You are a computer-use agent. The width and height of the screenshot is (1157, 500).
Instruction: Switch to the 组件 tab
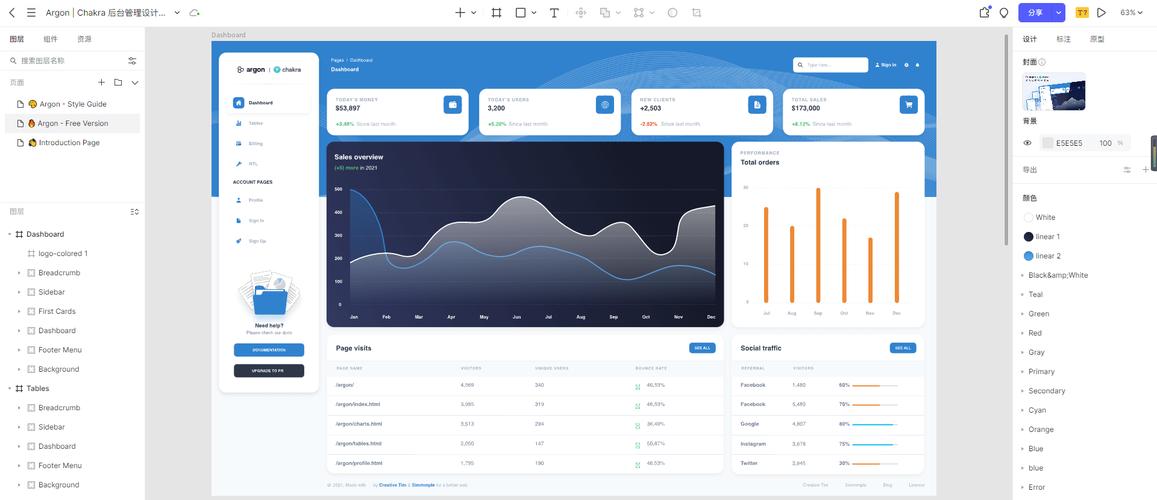click(50, 39)
